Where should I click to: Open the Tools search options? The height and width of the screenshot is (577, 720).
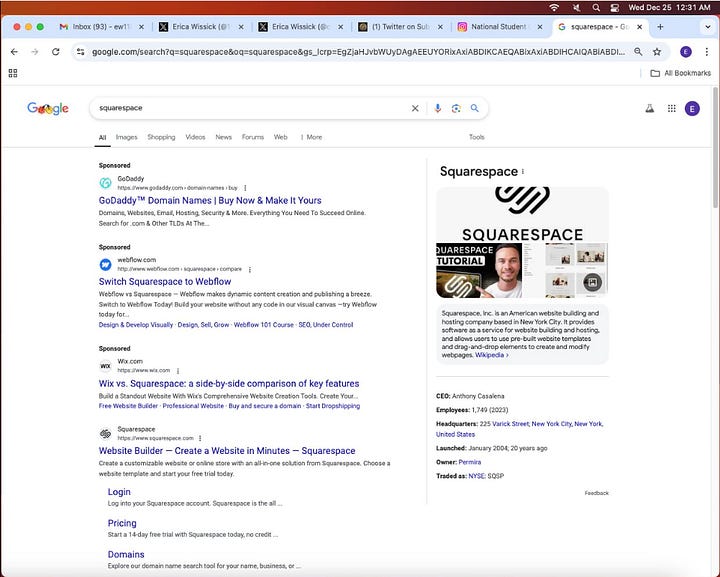pos(477,137)
